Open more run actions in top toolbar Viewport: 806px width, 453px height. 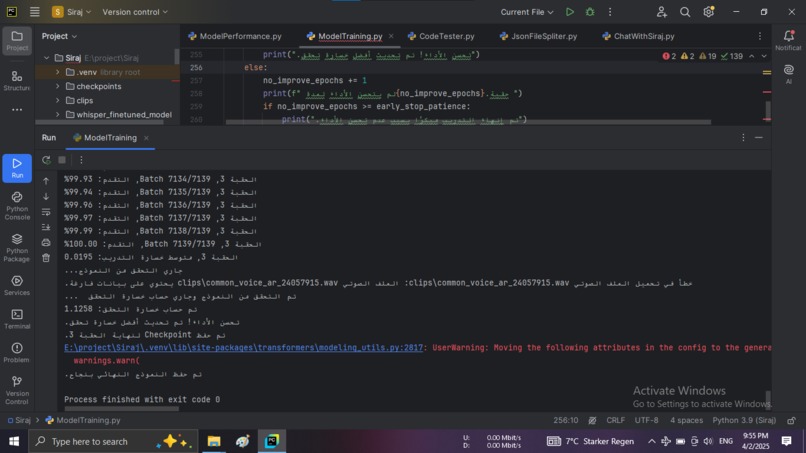pyautogui.click(x=610, y=12)
